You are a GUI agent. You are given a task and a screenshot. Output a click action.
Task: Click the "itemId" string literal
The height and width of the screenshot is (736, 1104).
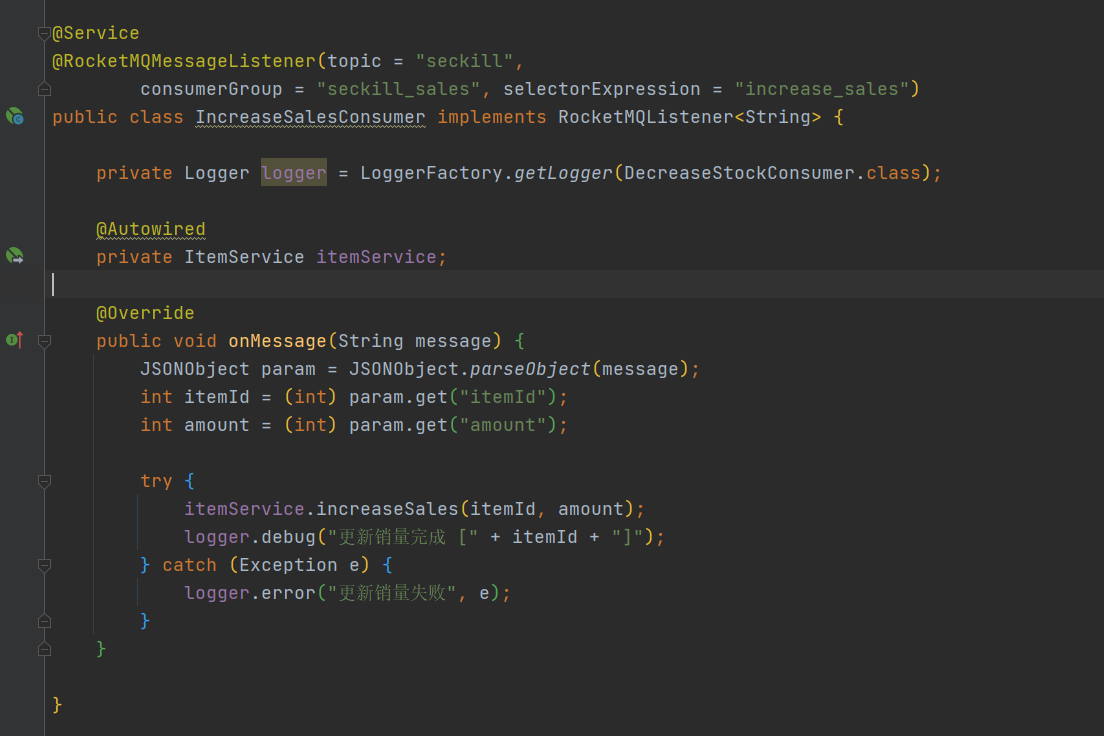(x=503, y=397)
